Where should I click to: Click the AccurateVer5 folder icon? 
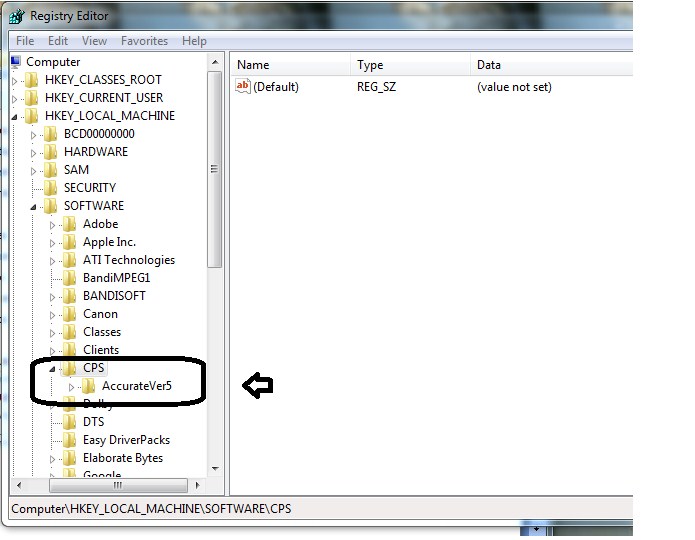(x=88, y=386)
